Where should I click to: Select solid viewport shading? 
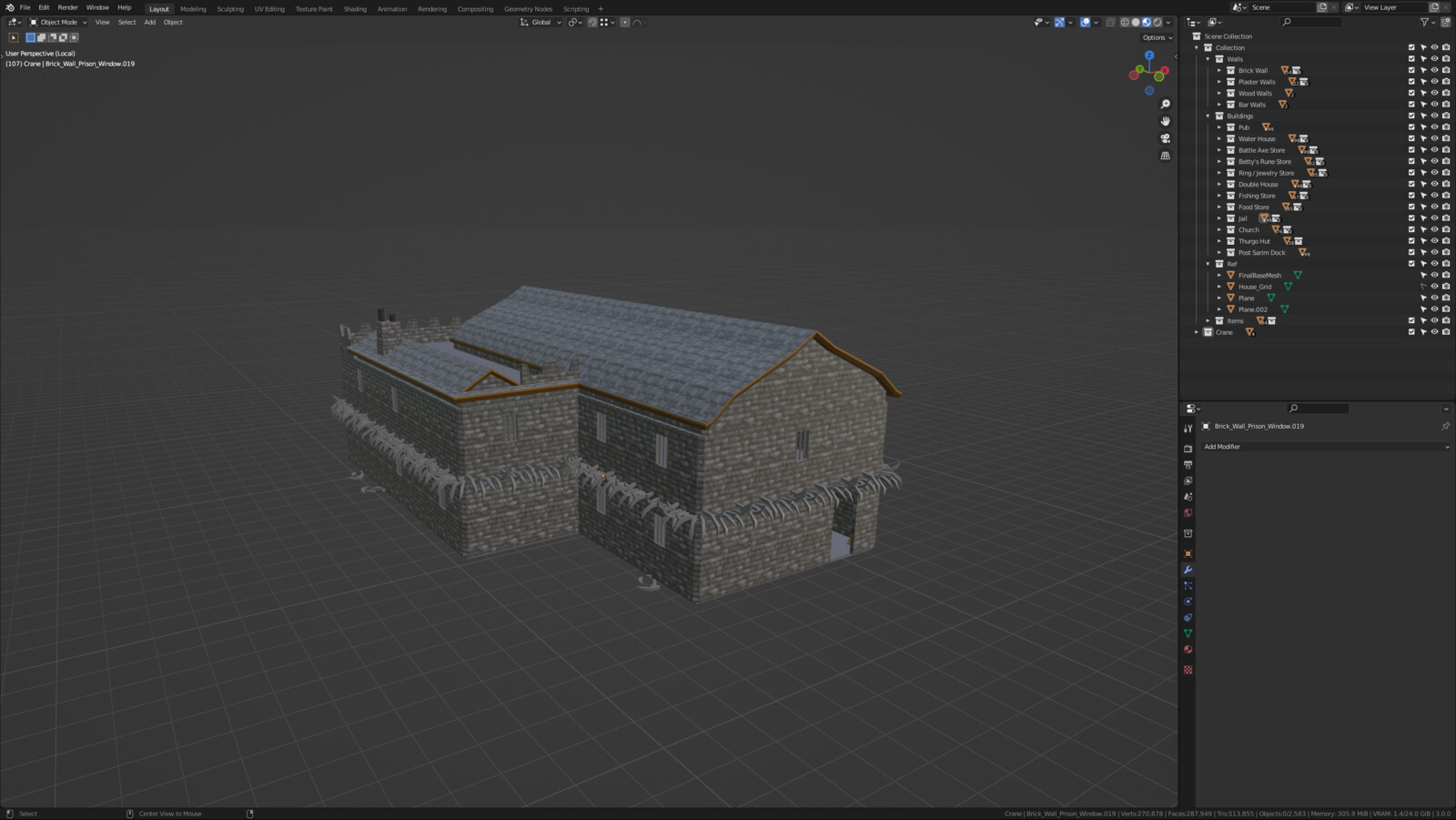coord(1136,23)
